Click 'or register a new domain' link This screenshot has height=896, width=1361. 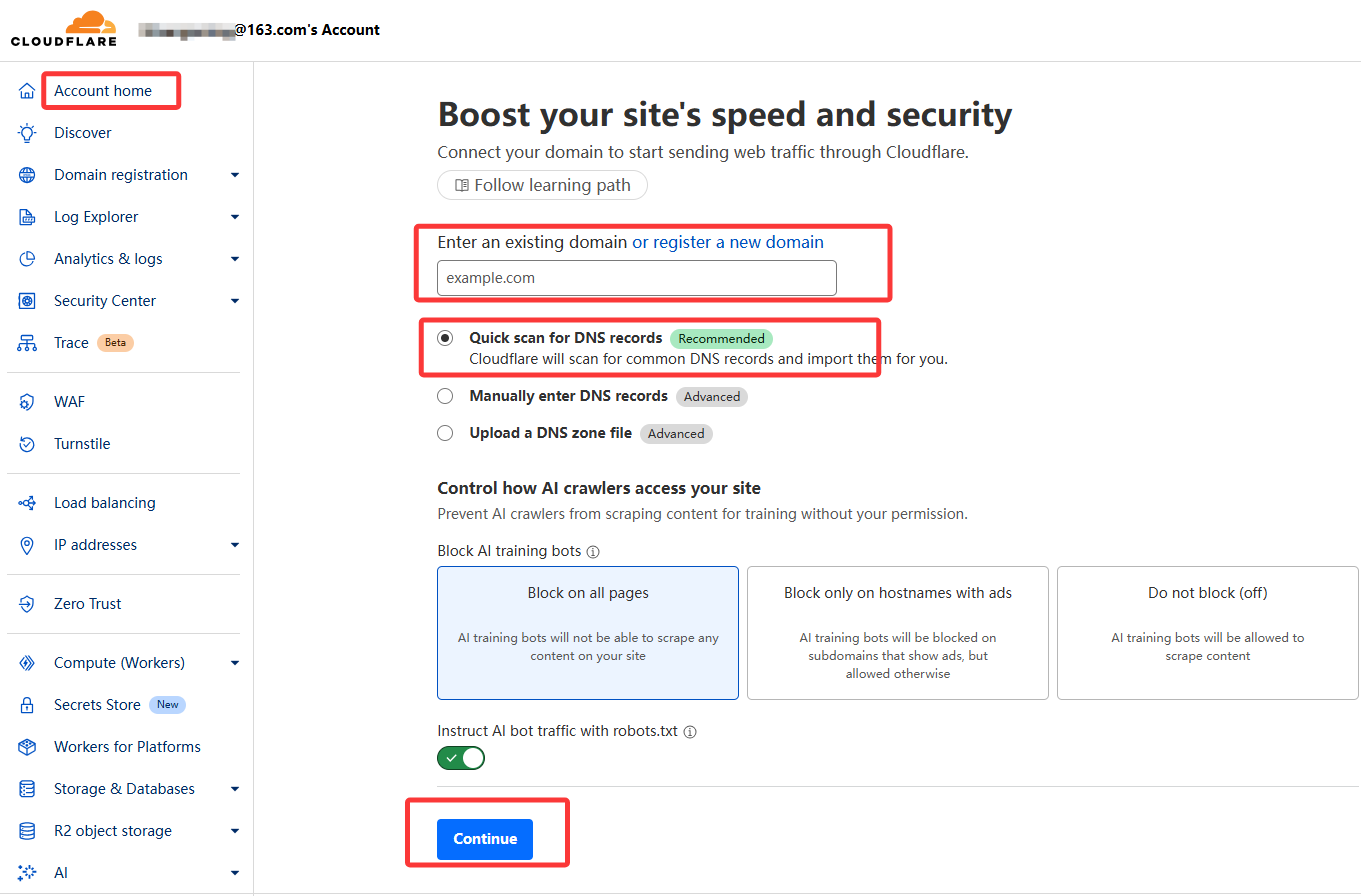pyautogui.click(x=728, y=242)
